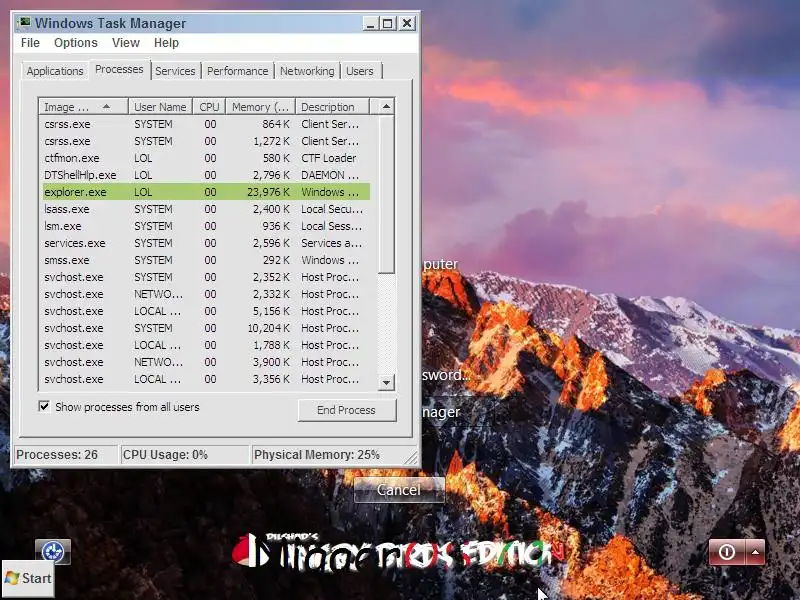This screenshot has width=800, height=600.
Task: Open the Help menu
Action: click(166, 43)
